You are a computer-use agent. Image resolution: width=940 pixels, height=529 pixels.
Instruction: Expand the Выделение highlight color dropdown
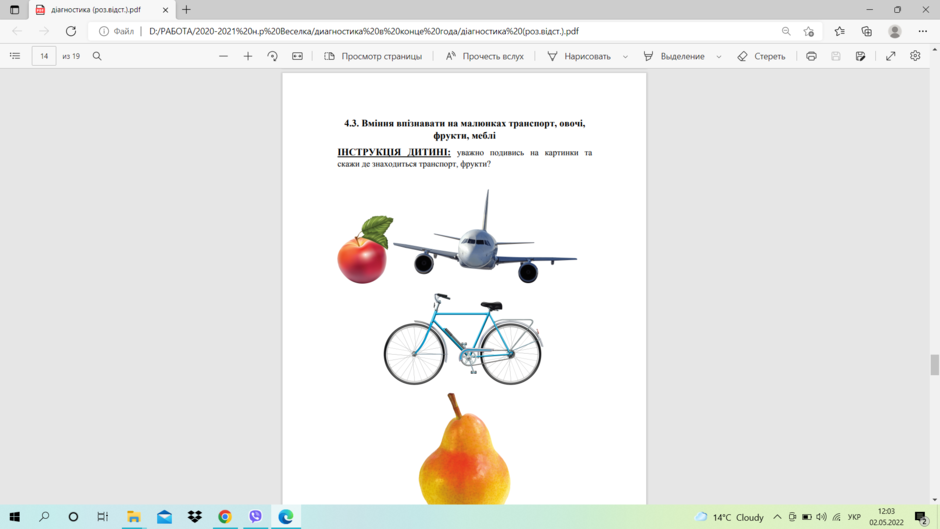pyautogui.click(x=719, y=56)
